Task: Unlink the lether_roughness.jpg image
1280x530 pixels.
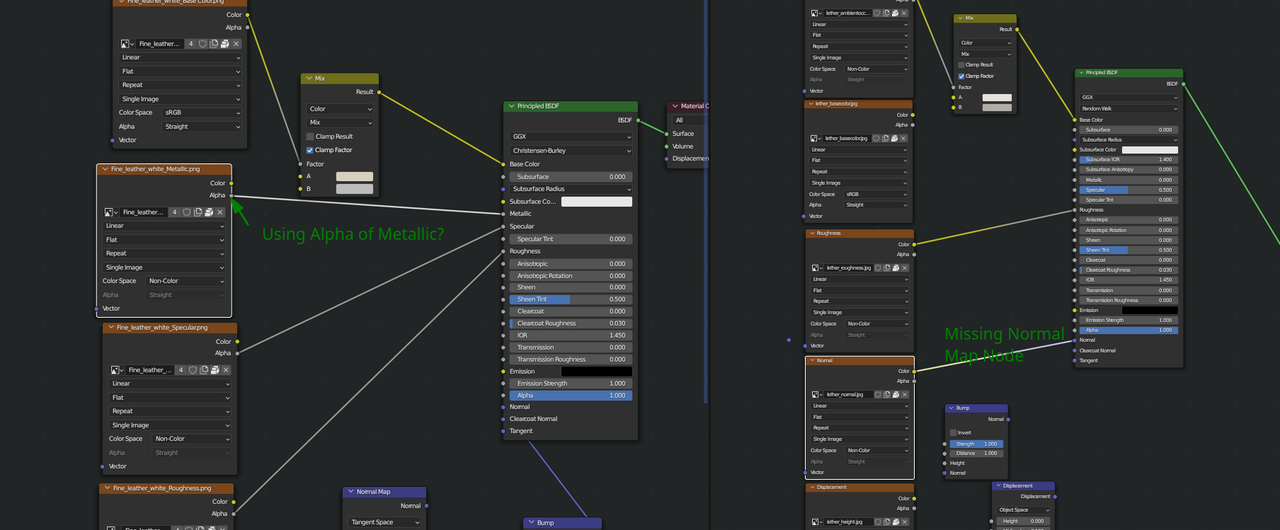Action: (904, 268)
